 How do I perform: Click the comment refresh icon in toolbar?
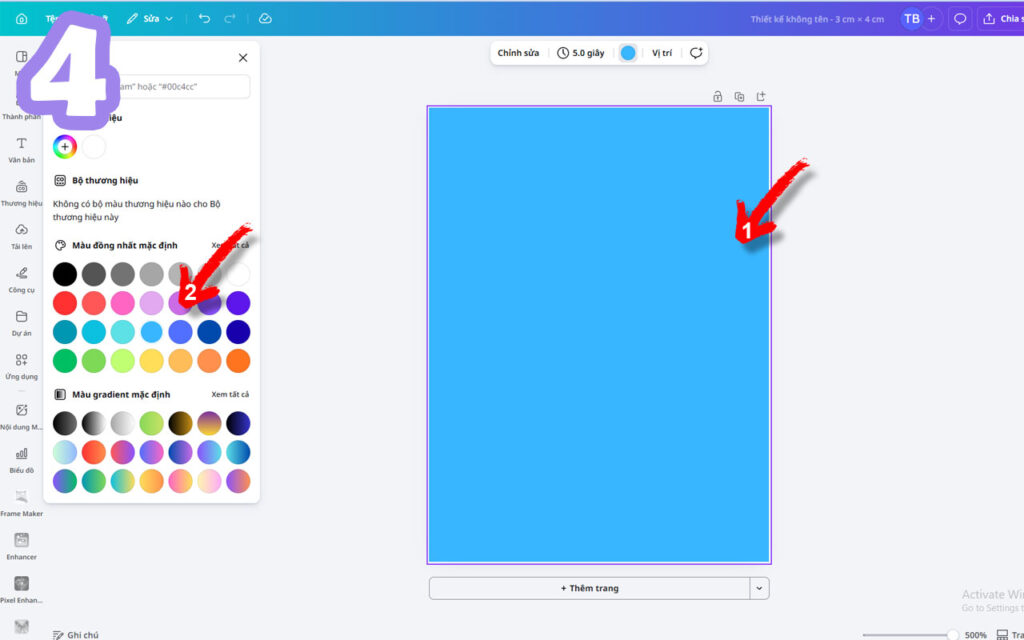pos(696,53)
